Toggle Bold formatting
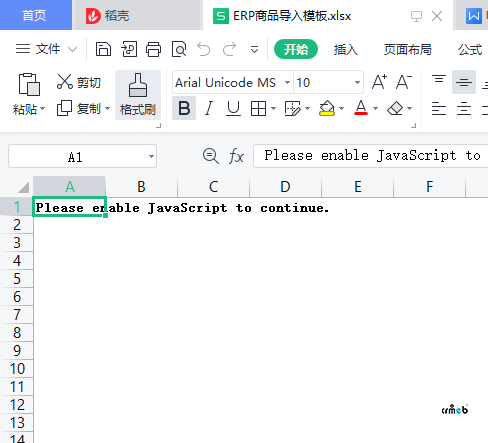This screenshot has width=488, height=443. click(x=184, y=108)
